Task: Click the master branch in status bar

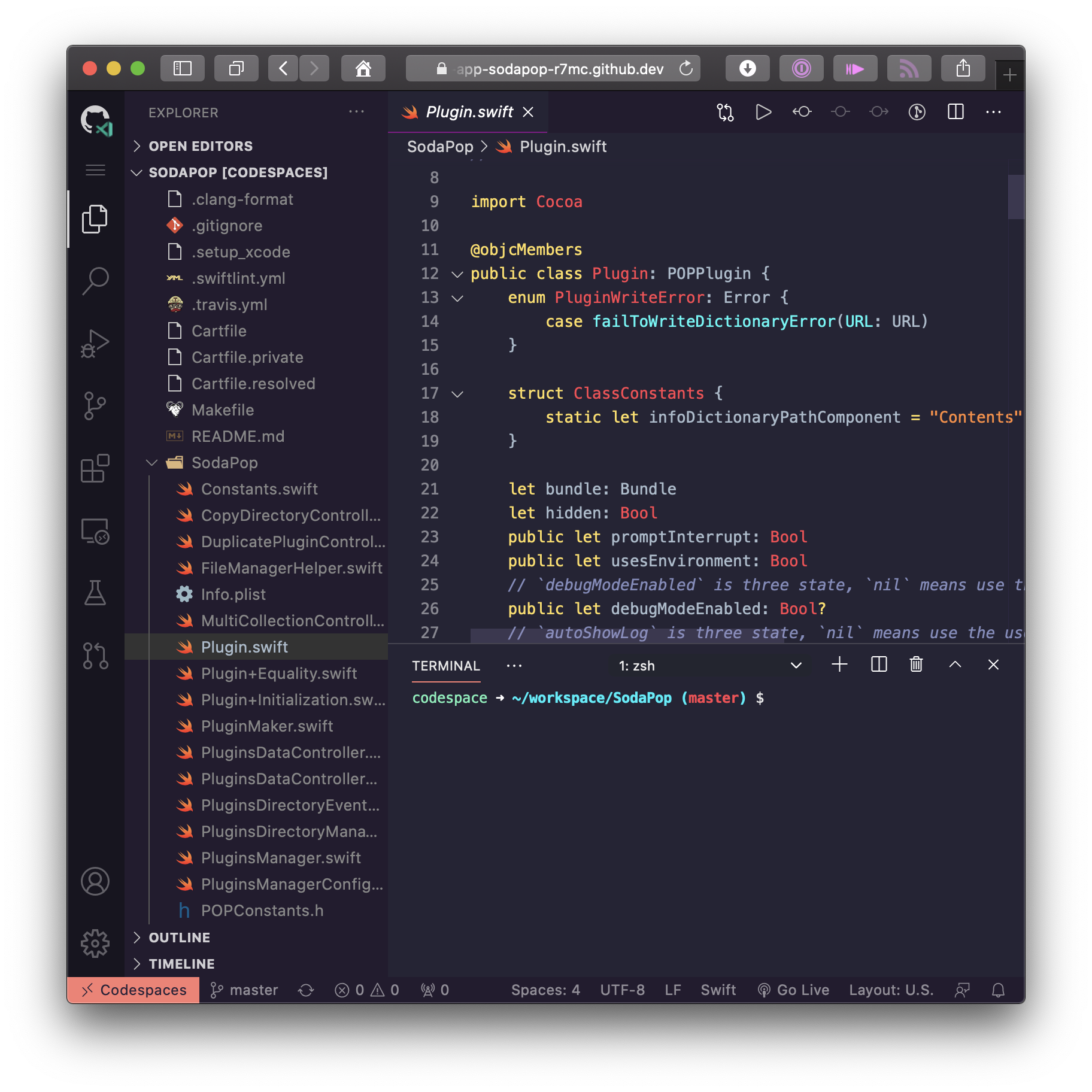Action: [x=244, y=990]
